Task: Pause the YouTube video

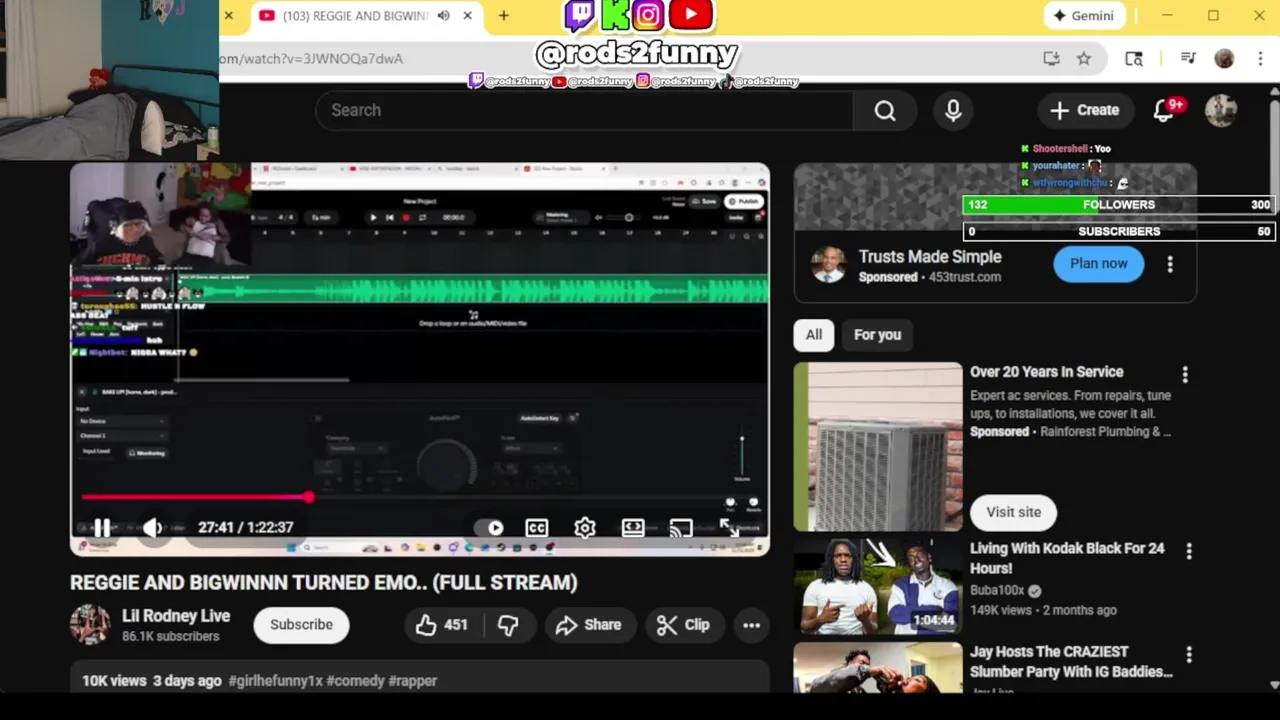Action: 101,527
